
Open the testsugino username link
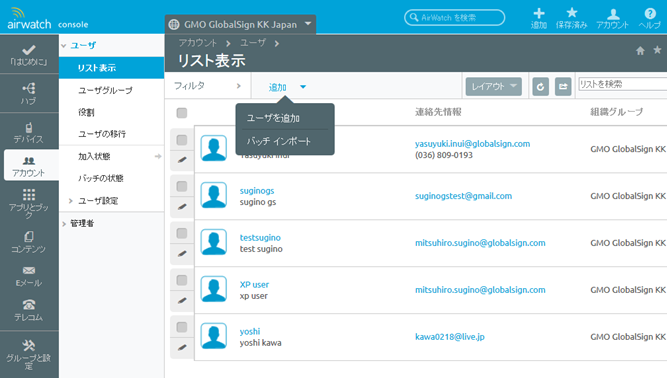(x=260, y=238)
